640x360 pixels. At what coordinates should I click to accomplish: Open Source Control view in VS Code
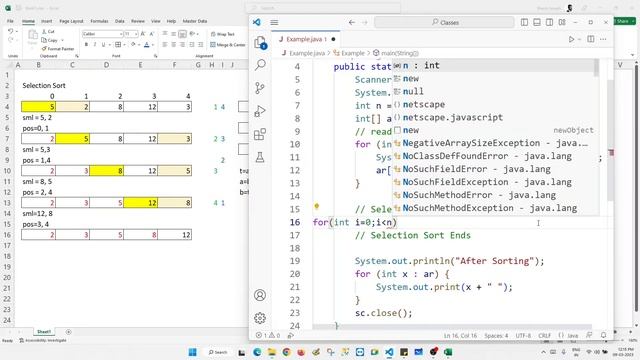[260, 88]
